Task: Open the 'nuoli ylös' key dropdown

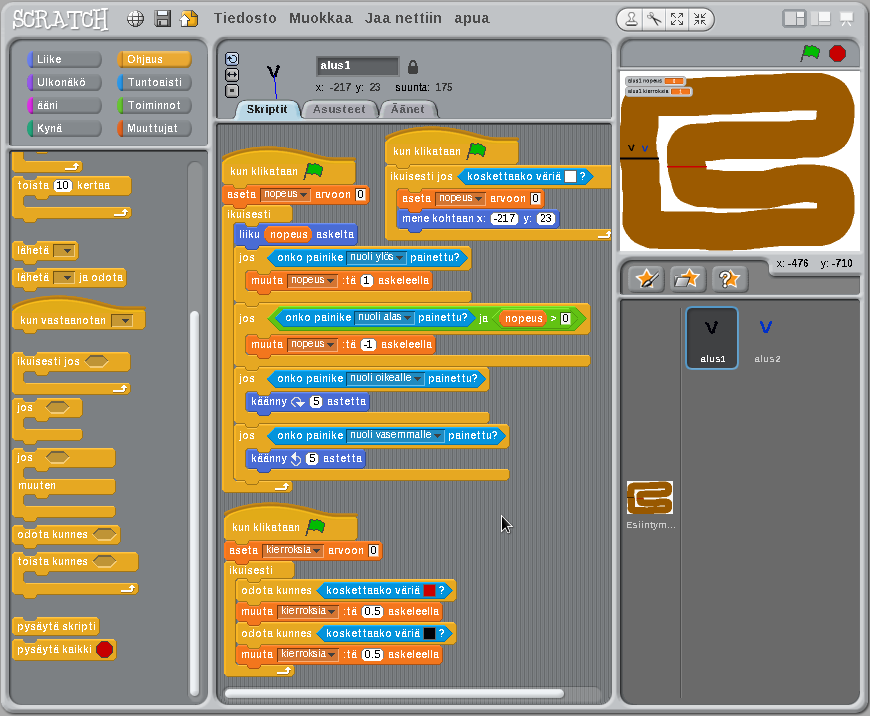Action: pyautogui.click(x=399, y=258)
